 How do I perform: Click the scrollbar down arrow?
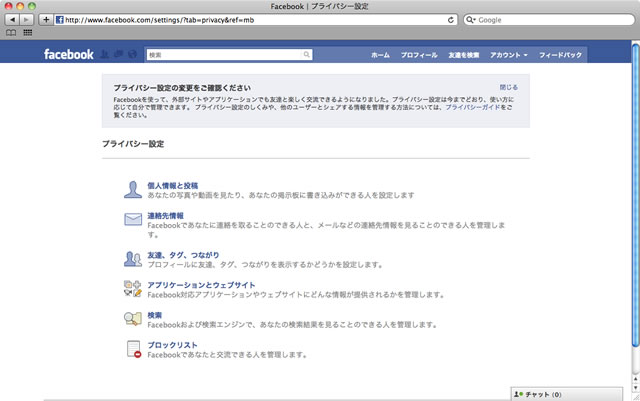636,388
